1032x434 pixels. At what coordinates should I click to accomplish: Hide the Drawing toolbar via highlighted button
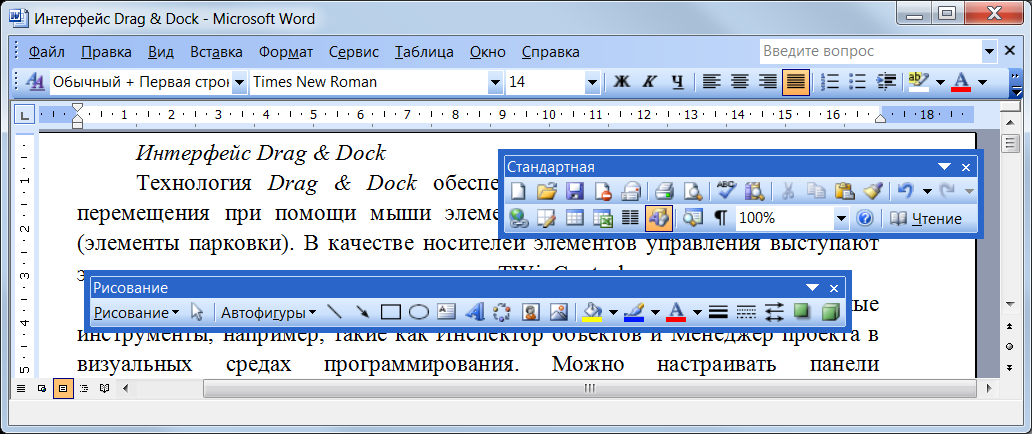tap(659, 218)
